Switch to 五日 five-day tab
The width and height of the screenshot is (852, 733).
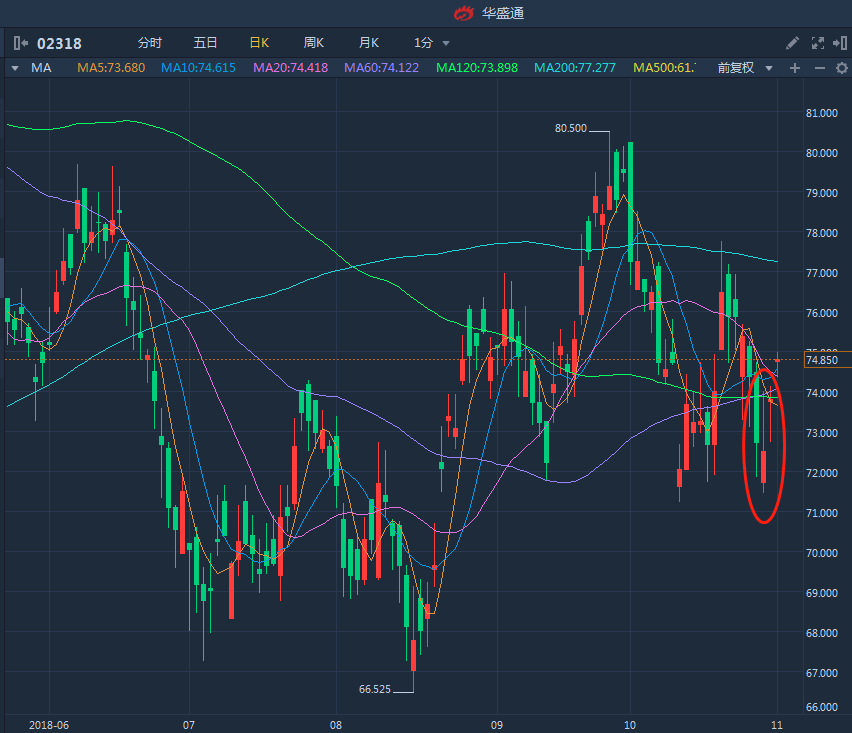pyautogui.click(x=205, y=43)
